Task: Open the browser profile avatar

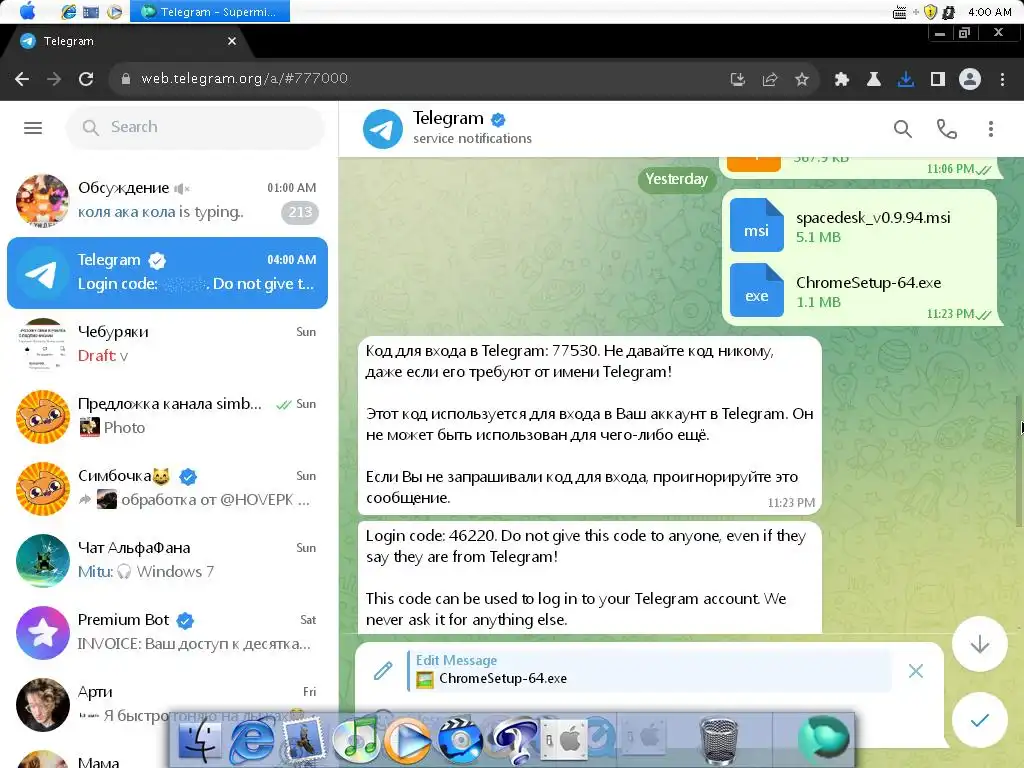Action: click(x=970, y=79)
